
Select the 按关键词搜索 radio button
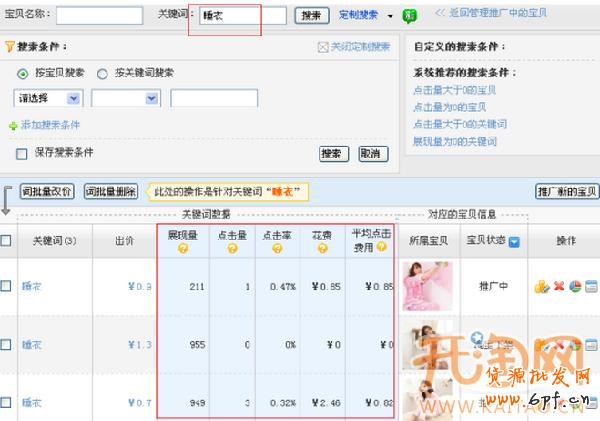tap(102, 73)
